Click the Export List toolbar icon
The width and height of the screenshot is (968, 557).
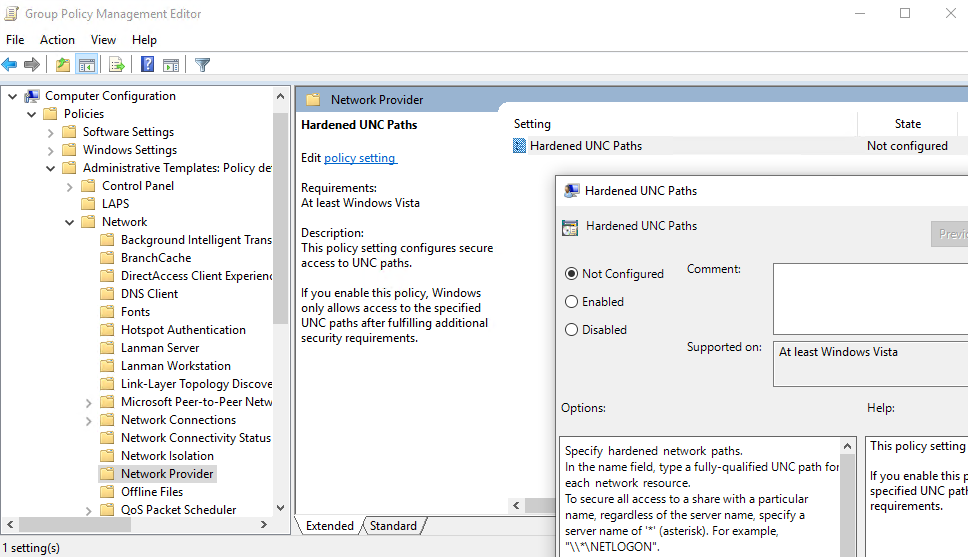click(x=117, y=64)
